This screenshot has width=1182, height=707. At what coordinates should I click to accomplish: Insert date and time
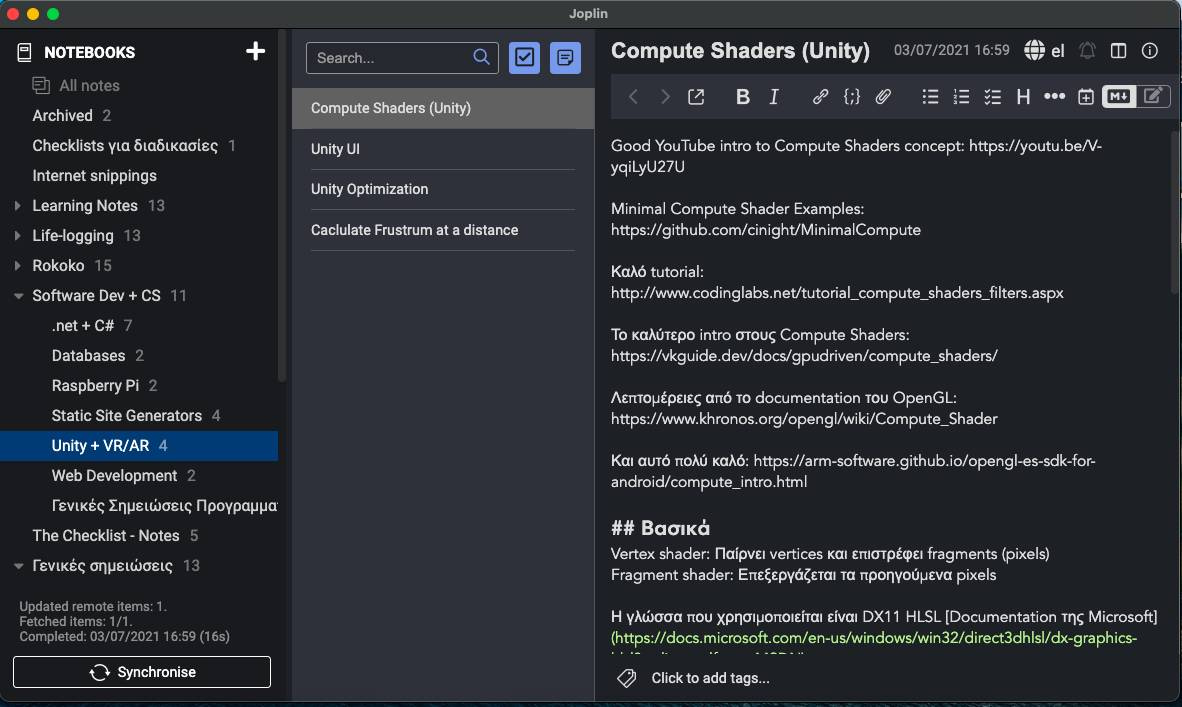(1086, 96)
